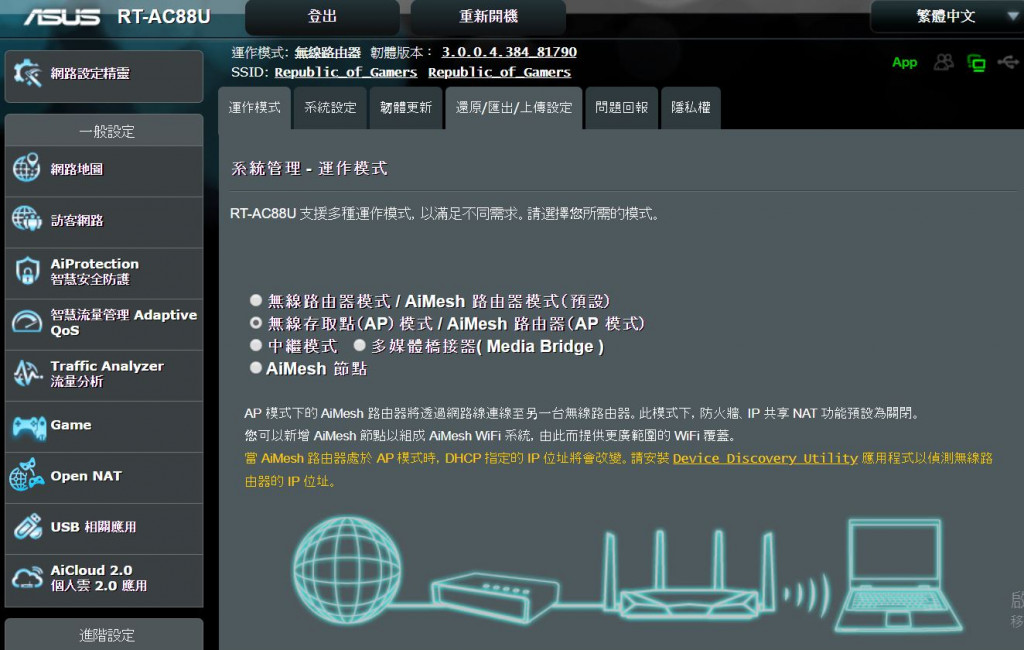The height and width of the screenshot is (650, 1024).
Task: Click the 訪客網路 guest network icon
Action: tap(27, 219)
